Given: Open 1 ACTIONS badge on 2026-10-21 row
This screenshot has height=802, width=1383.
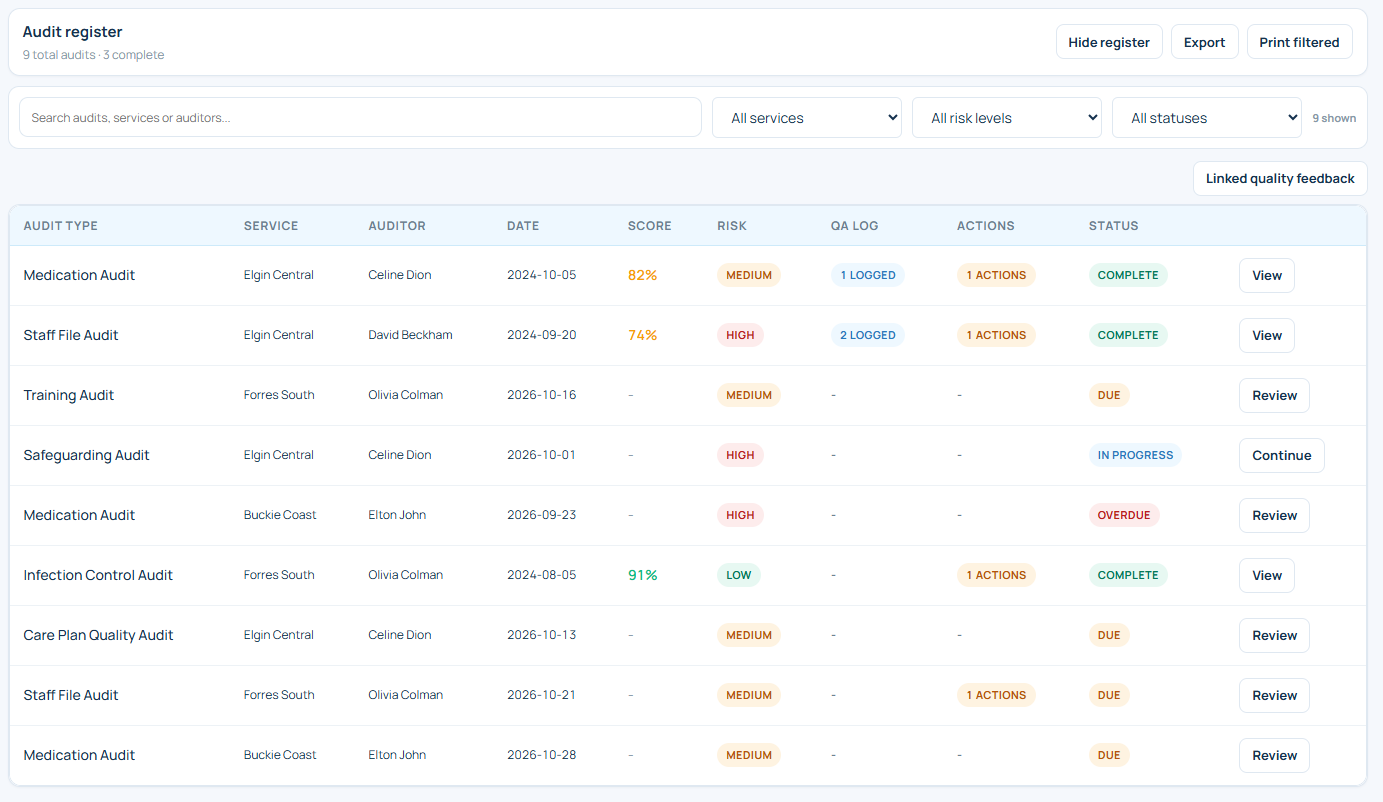Looking at the screenshot, I should [x=996, y=695].
